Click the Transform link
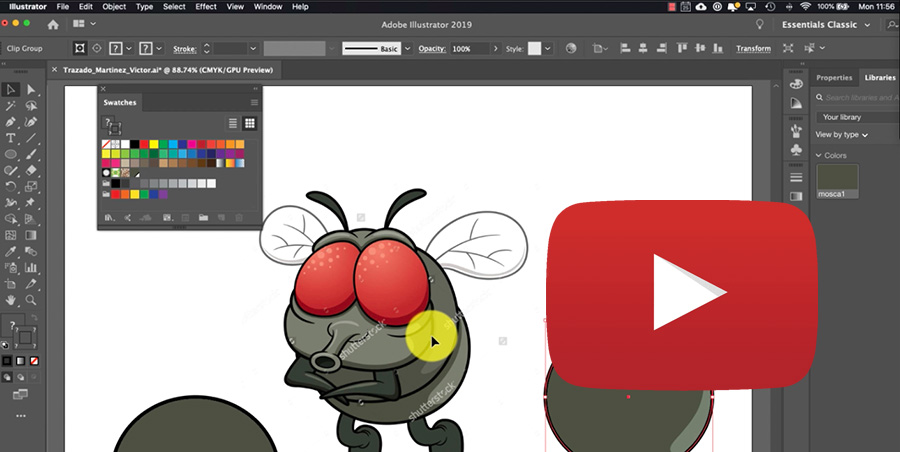The width and height of the screenshot is (900, 452). (754, 49)
